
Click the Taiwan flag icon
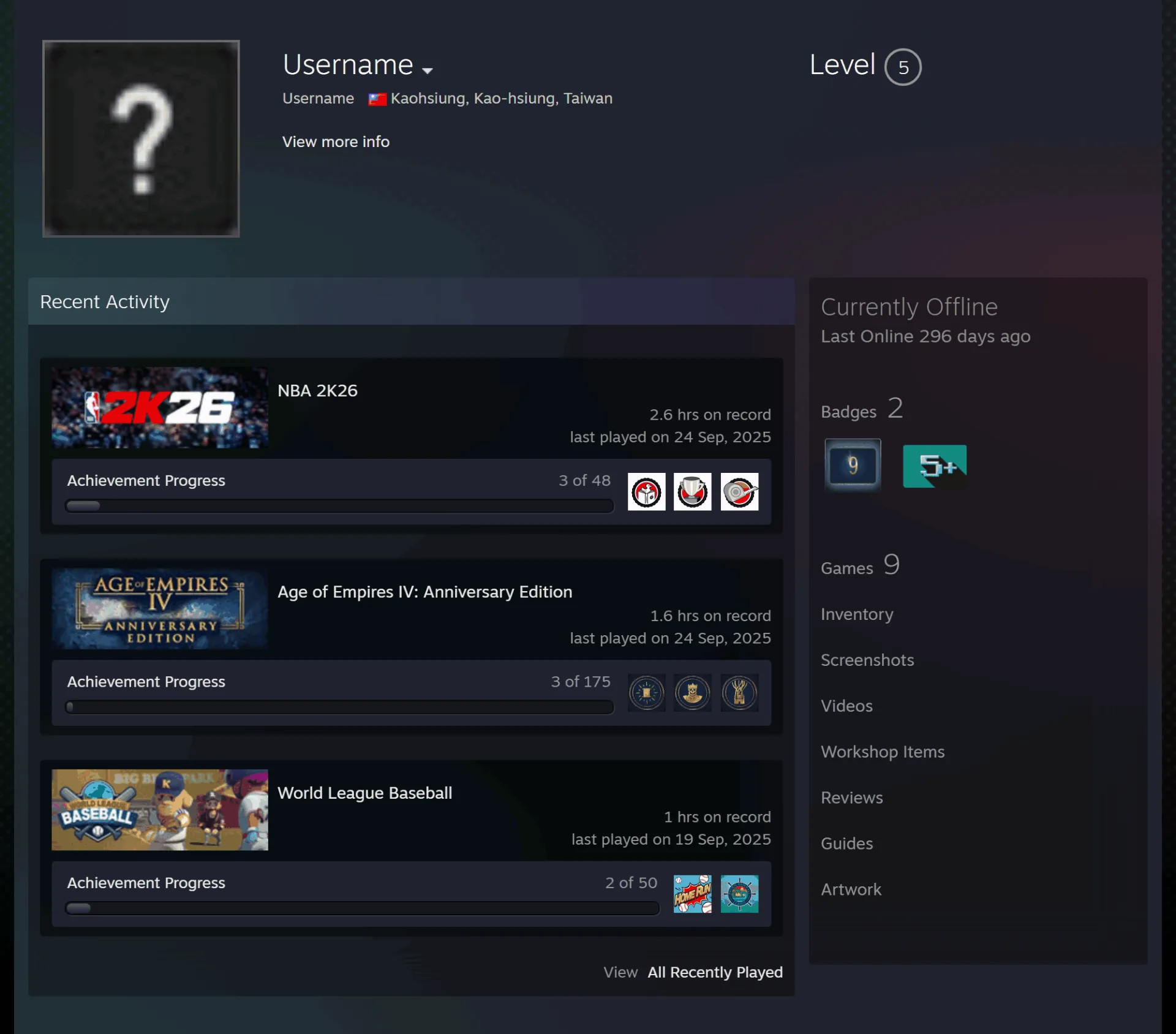coord(377,99)
